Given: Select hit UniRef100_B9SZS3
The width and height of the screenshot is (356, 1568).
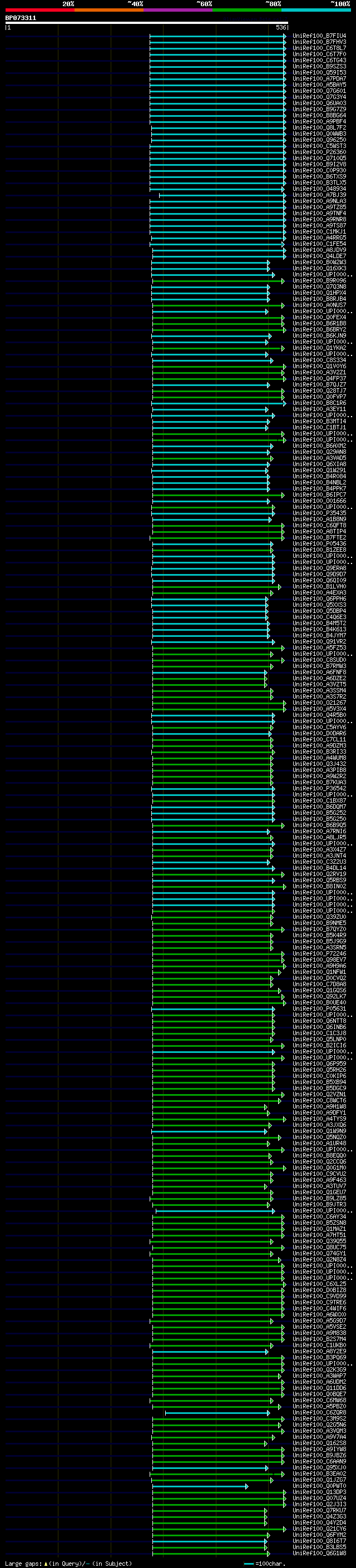Looking at the screenshot, I should [319, 66].
